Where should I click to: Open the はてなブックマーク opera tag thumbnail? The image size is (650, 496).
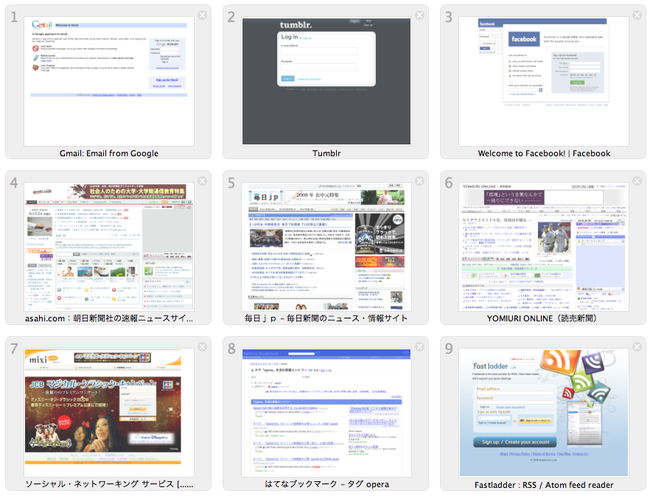click(x=326, y=413)
